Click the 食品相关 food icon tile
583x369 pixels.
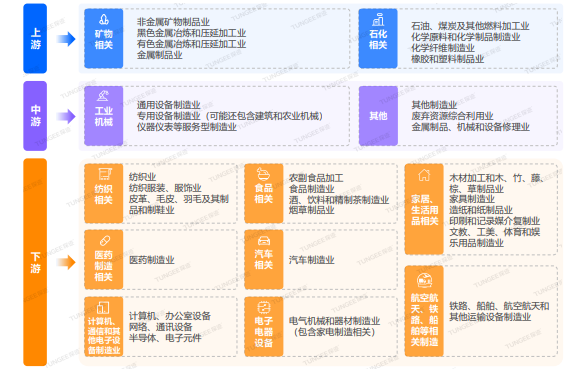(x=264, y=193)
